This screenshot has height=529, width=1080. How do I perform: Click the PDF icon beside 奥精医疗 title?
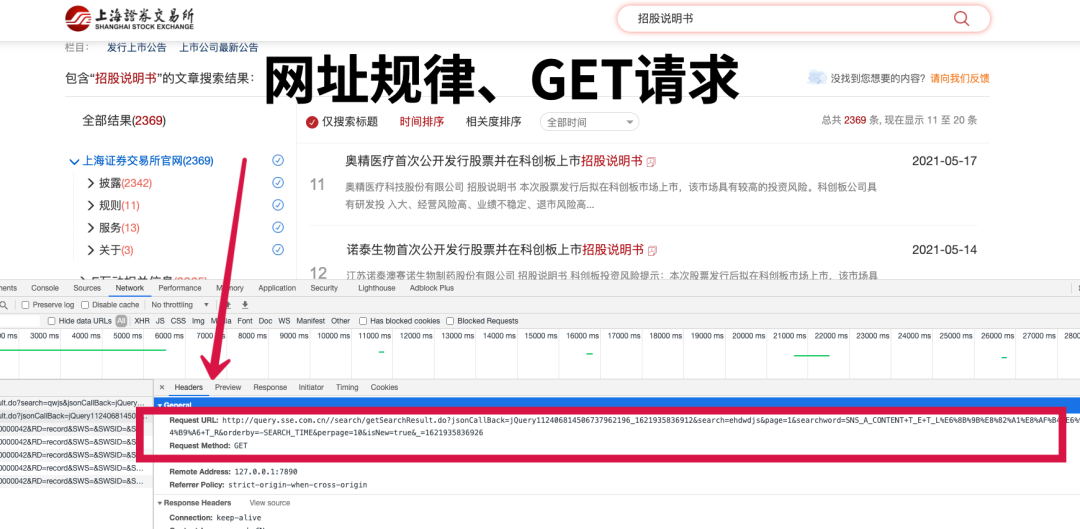click(x=651, y=162)
